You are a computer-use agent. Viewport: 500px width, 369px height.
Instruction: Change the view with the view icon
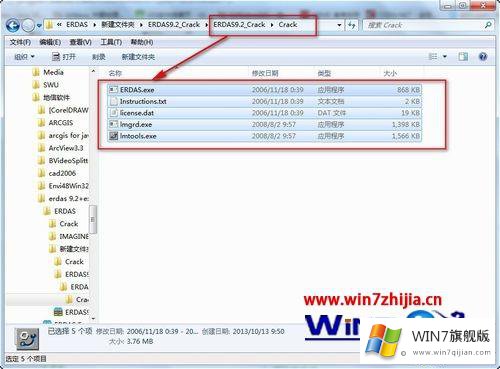coord(433,57)
